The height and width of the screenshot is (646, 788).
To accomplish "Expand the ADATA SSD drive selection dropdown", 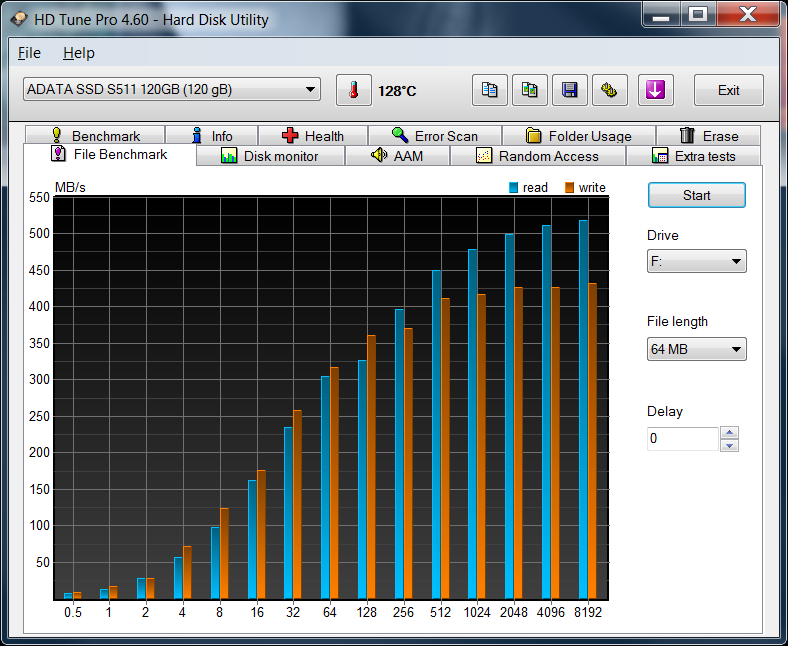I will click(x=171, y=89).
